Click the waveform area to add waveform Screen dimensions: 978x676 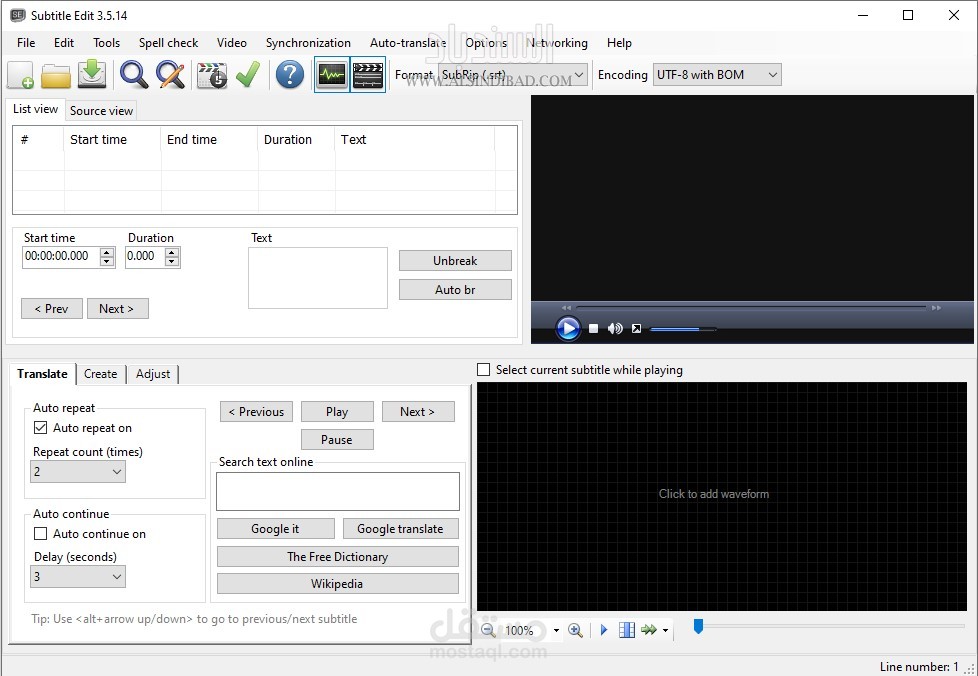(x=714, y=493)
